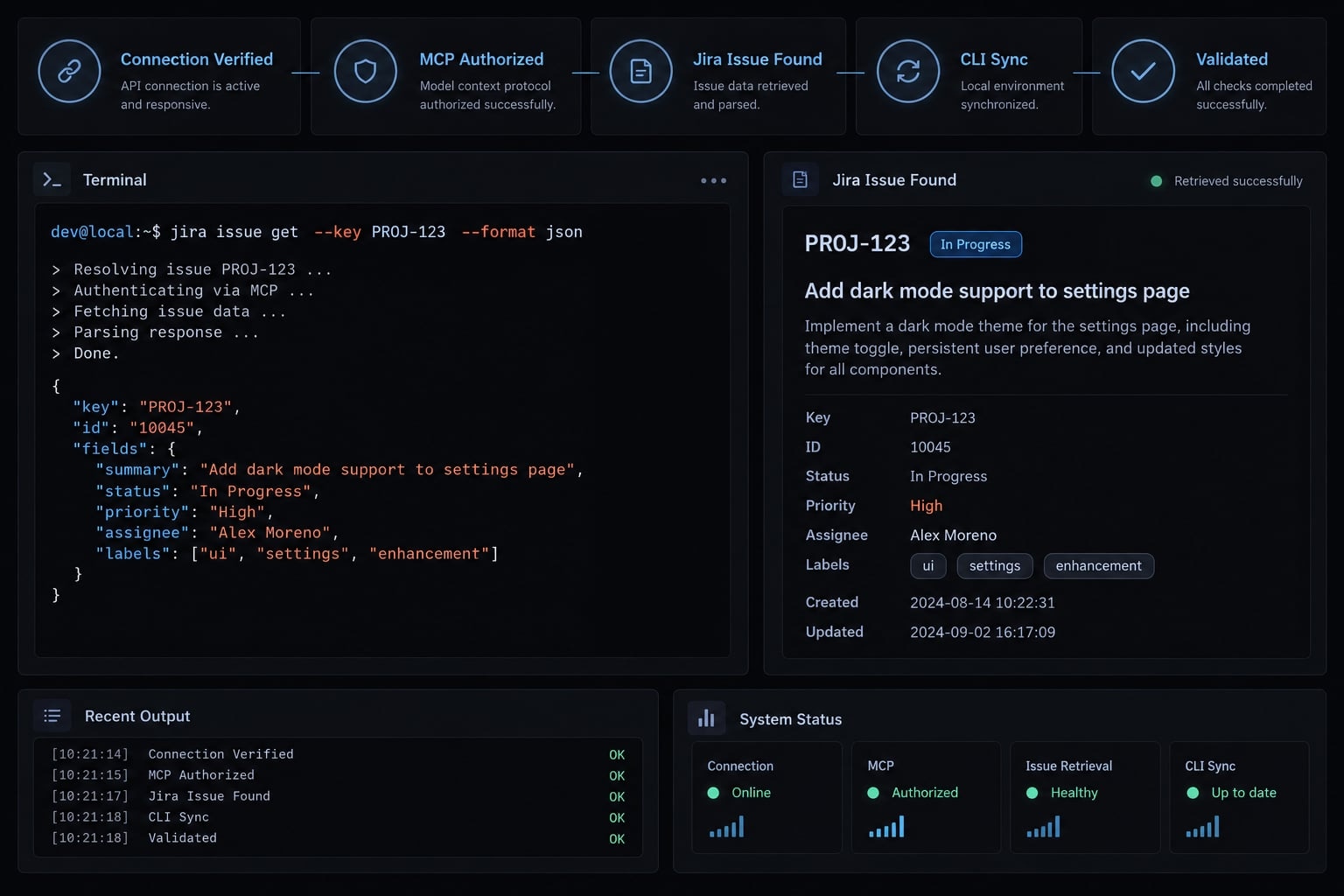Click the terminal command line jira issue get
Screen dimensions: 1344x896
click(x=317, y=232)
